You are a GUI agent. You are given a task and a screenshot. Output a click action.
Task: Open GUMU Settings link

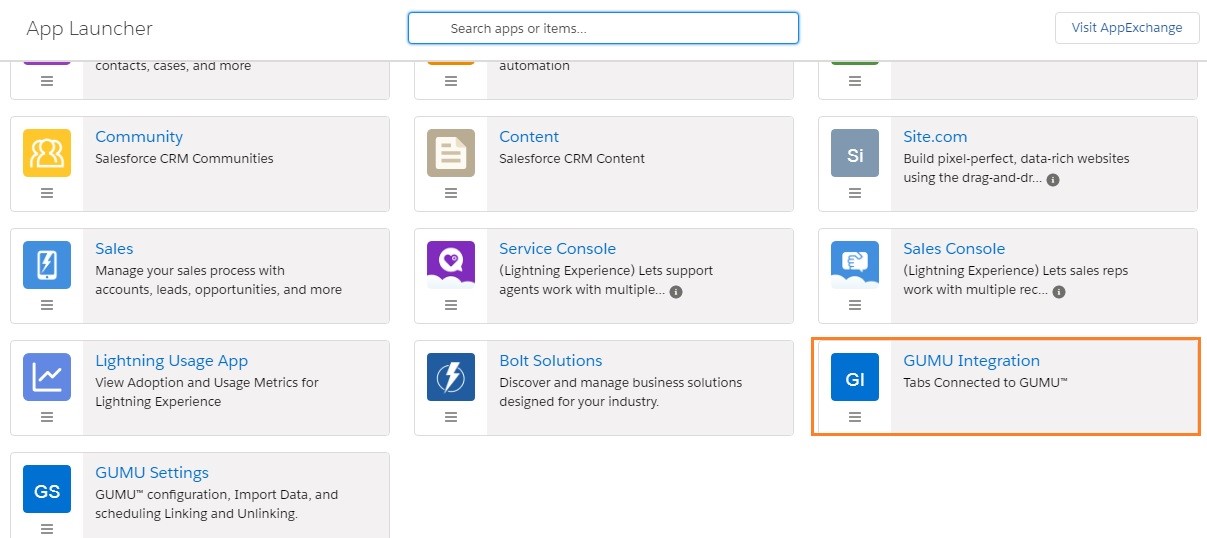152,473
